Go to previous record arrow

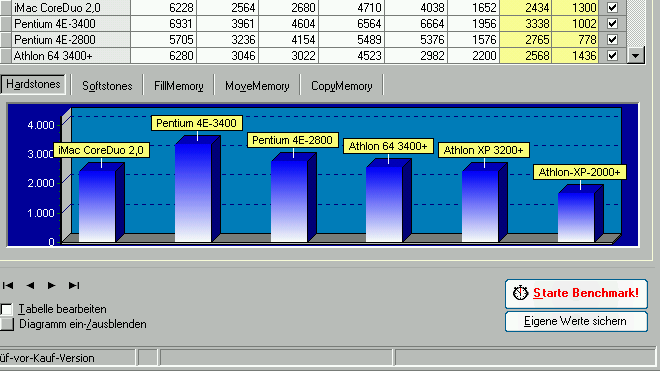click(x=30, y=286)
